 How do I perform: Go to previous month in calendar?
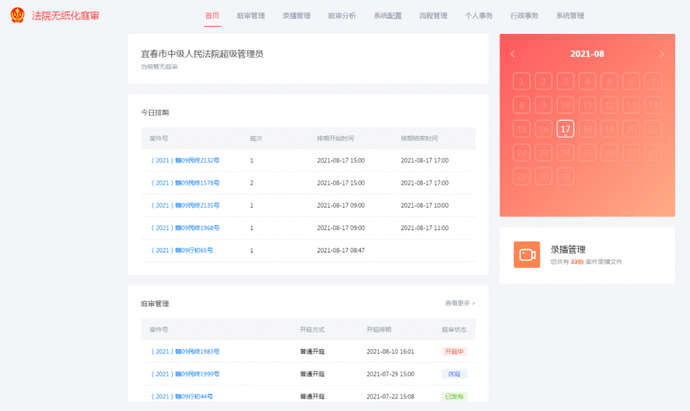513,54
